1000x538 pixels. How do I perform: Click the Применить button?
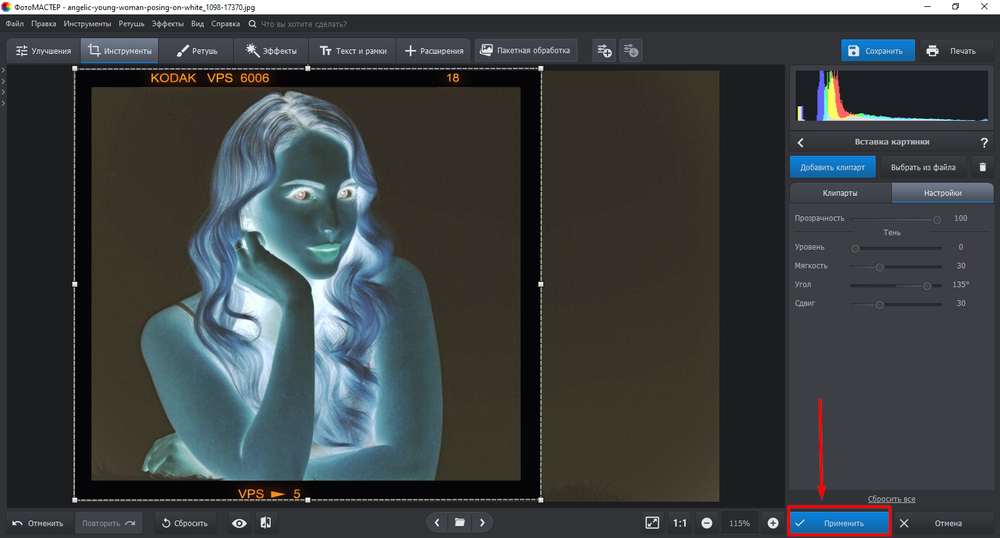(x=838, y=522)
